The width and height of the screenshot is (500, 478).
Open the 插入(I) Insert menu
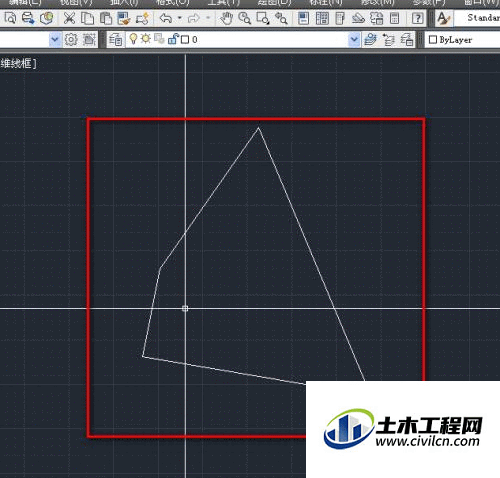pyautogui.click(x=124, y=3)
